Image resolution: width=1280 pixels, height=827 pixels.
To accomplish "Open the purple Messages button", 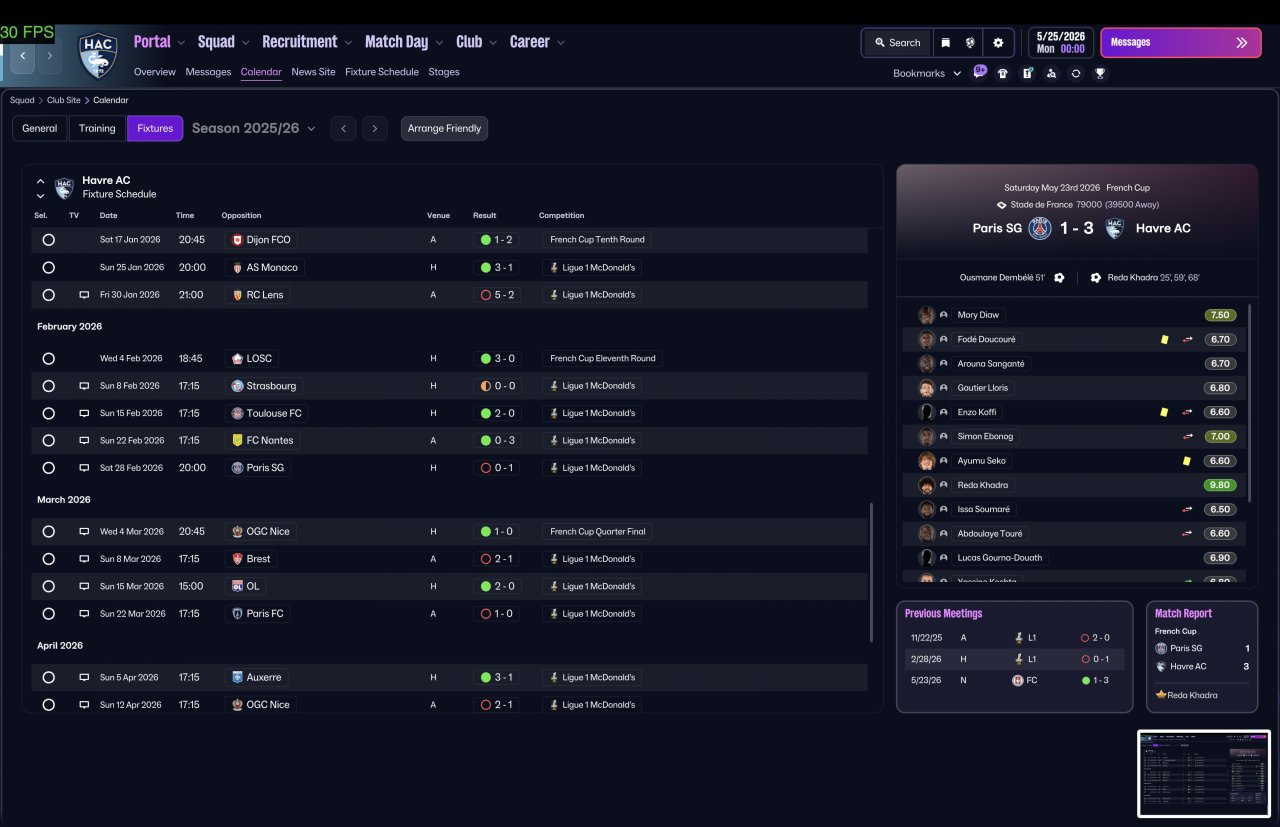I will (x=1180, y=43).
